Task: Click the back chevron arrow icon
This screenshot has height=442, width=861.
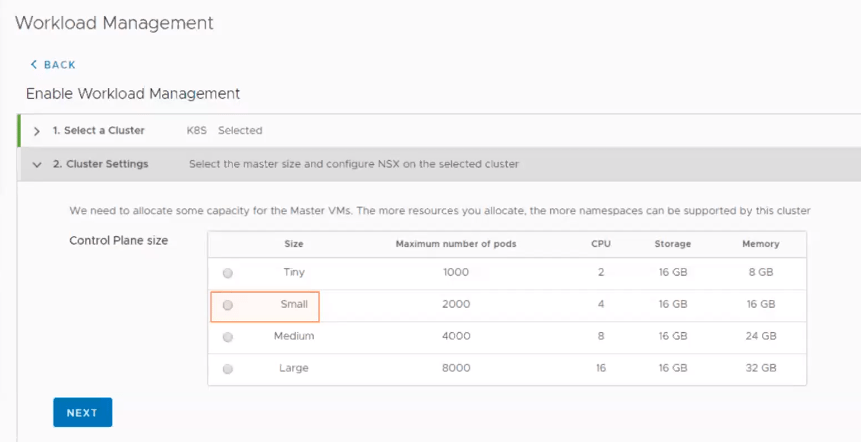Action: 33,65
